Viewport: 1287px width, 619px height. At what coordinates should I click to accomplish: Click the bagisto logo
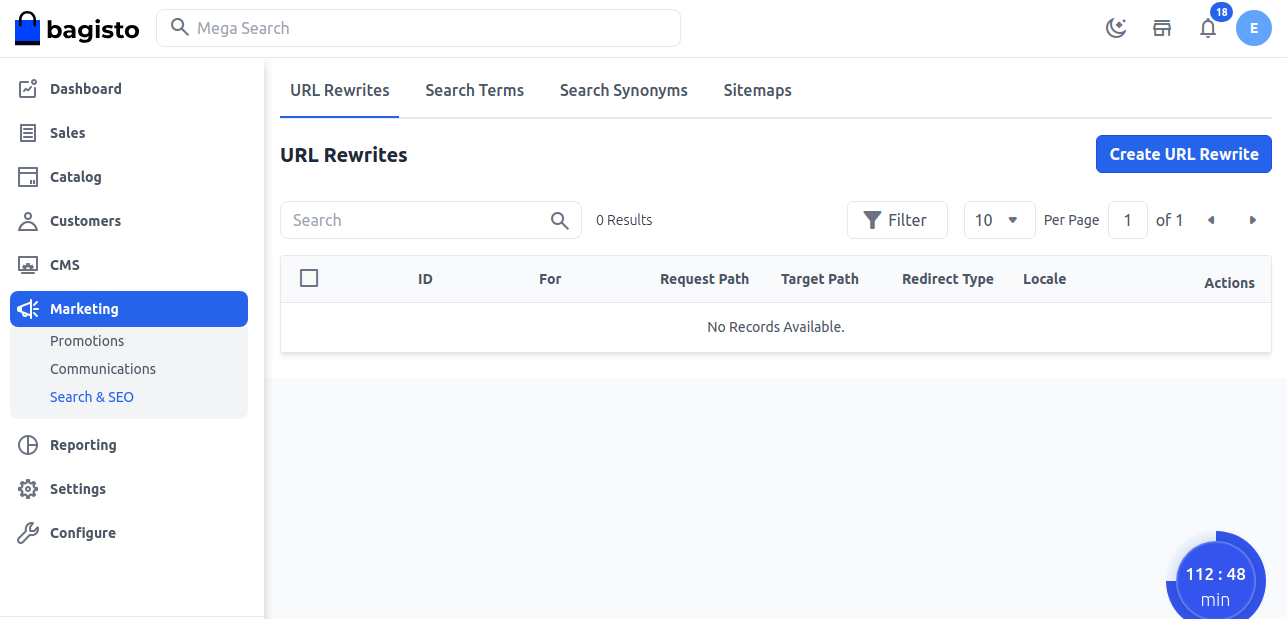77,28
